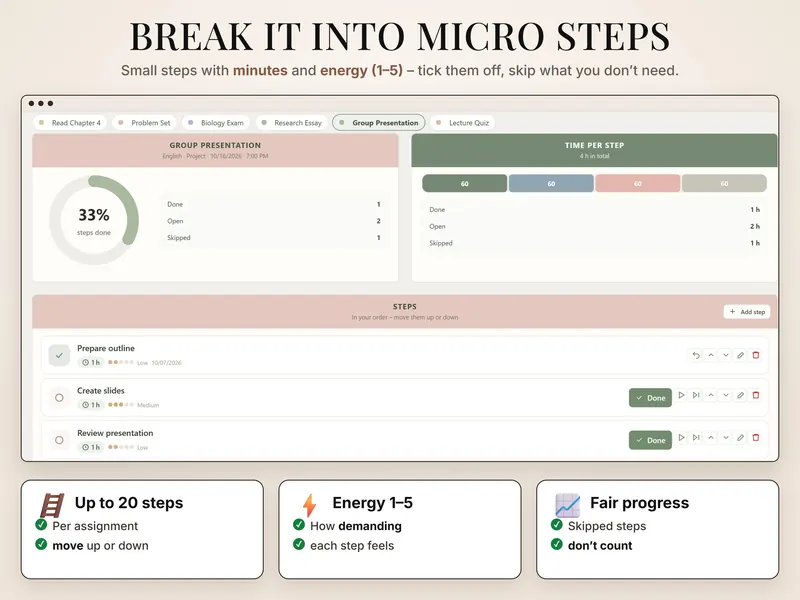Click the TIME PER STEP header
800x600 pixels.
pos(594,151)
